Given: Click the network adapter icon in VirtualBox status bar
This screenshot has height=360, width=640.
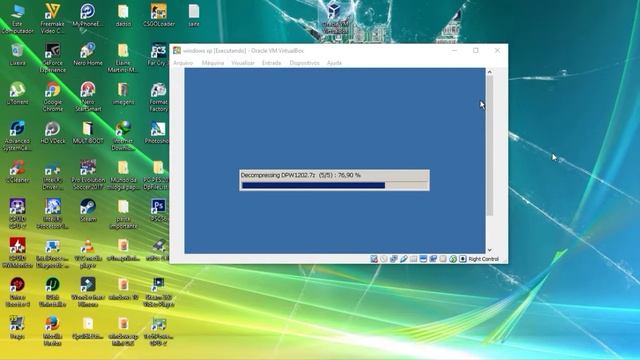Looking at the screenshot, I should (x=393, y=259).
